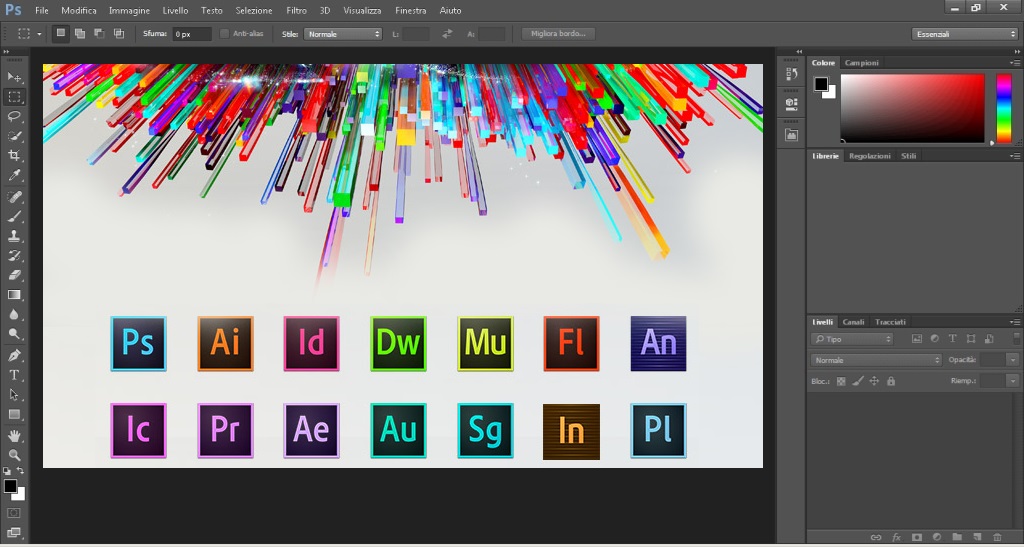The width and height of the screenshot is (1024, 547).
Task: Swap width and height icon in options bar
Action: point(447,34)
